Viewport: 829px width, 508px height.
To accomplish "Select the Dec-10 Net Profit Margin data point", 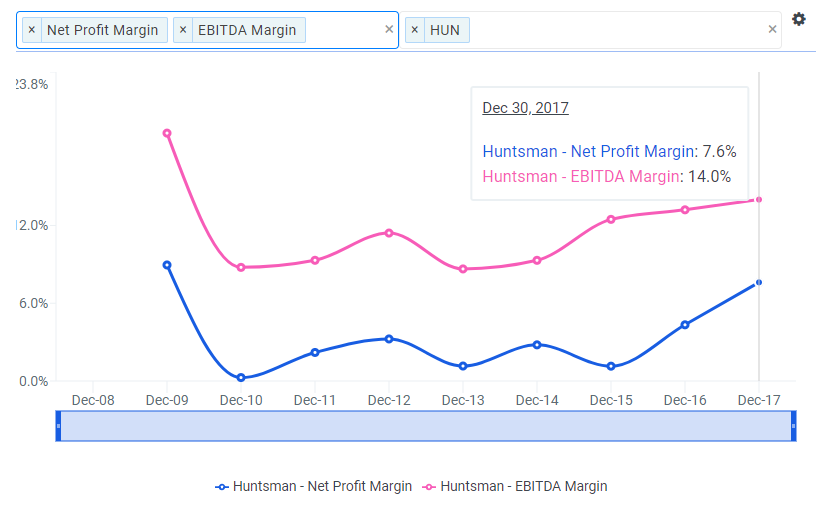I will 241,377.
